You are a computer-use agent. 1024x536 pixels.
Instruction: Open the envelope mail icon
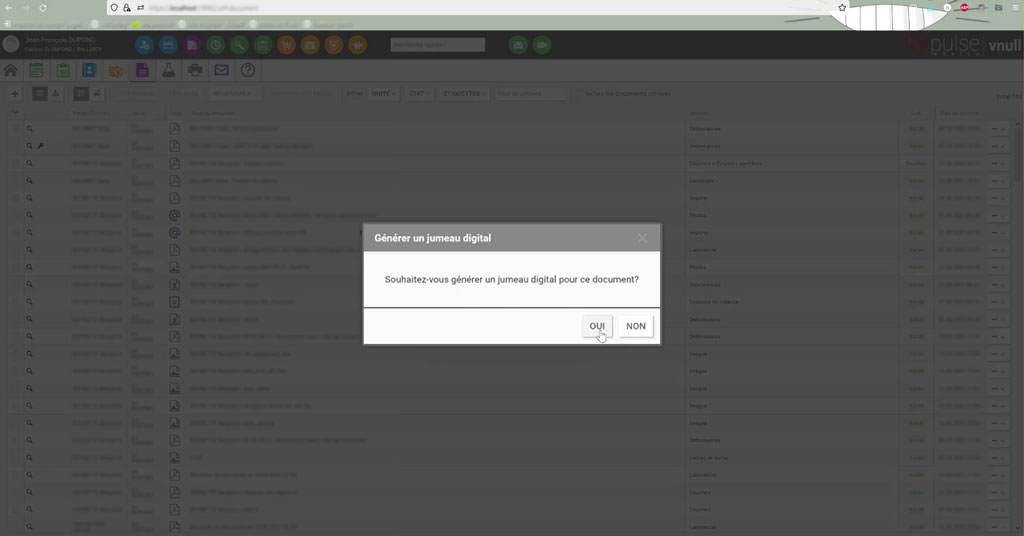tap(221, 71)
